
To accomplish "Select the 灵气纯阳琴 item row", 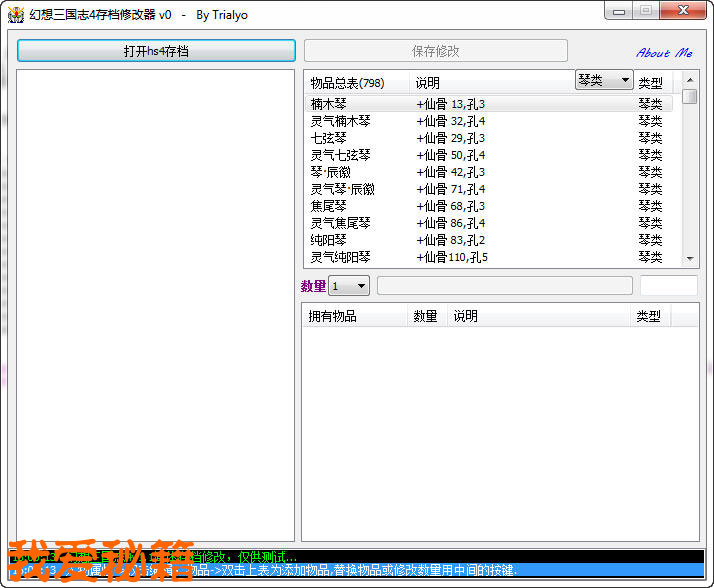I will pyautogui.click(x=340, y=257).
